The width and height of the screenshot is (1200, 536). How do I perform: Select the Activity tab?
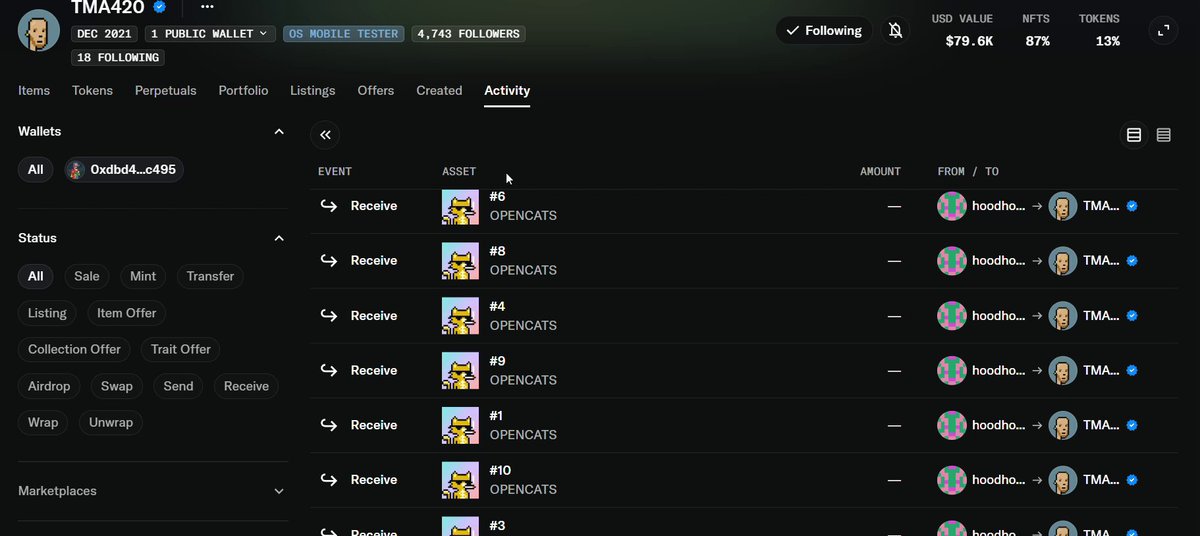(507, 90)
